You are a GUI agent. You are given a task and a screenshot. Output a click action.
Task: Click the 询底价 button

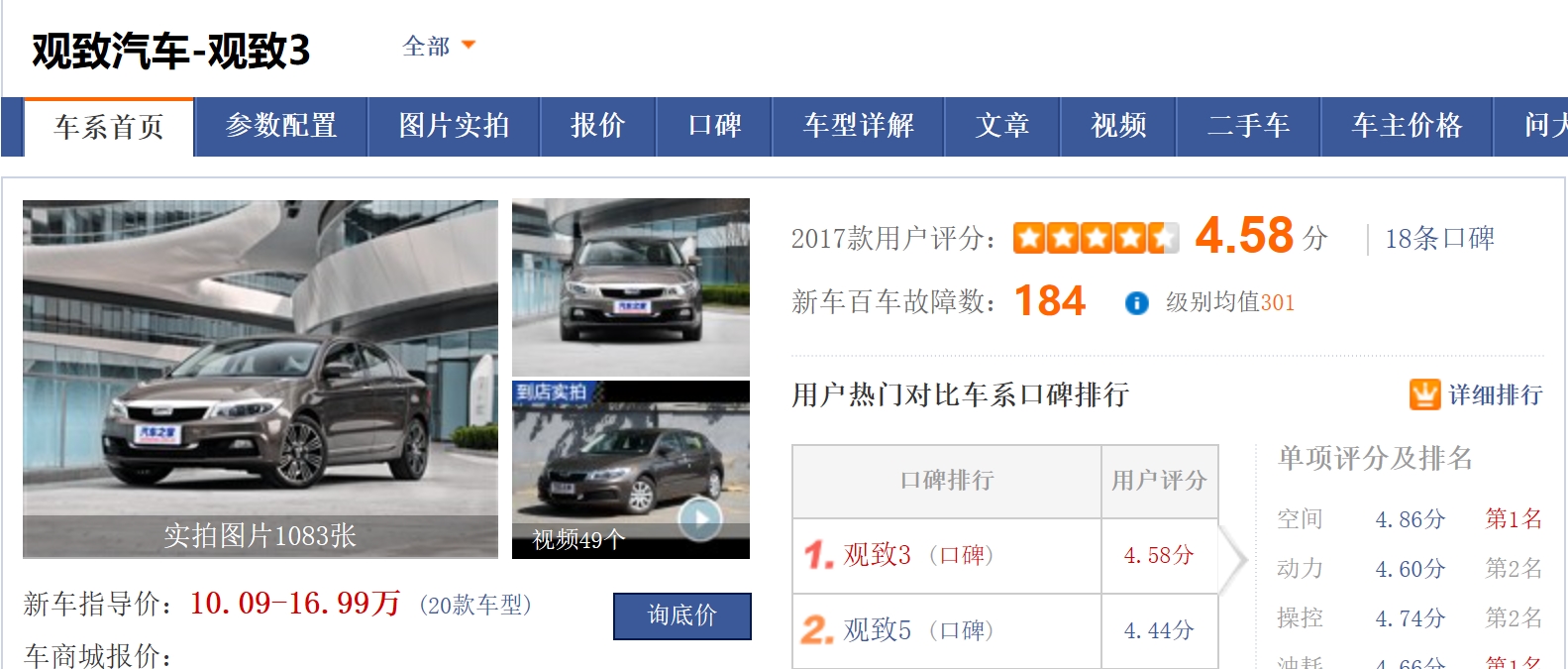(682, 616)
